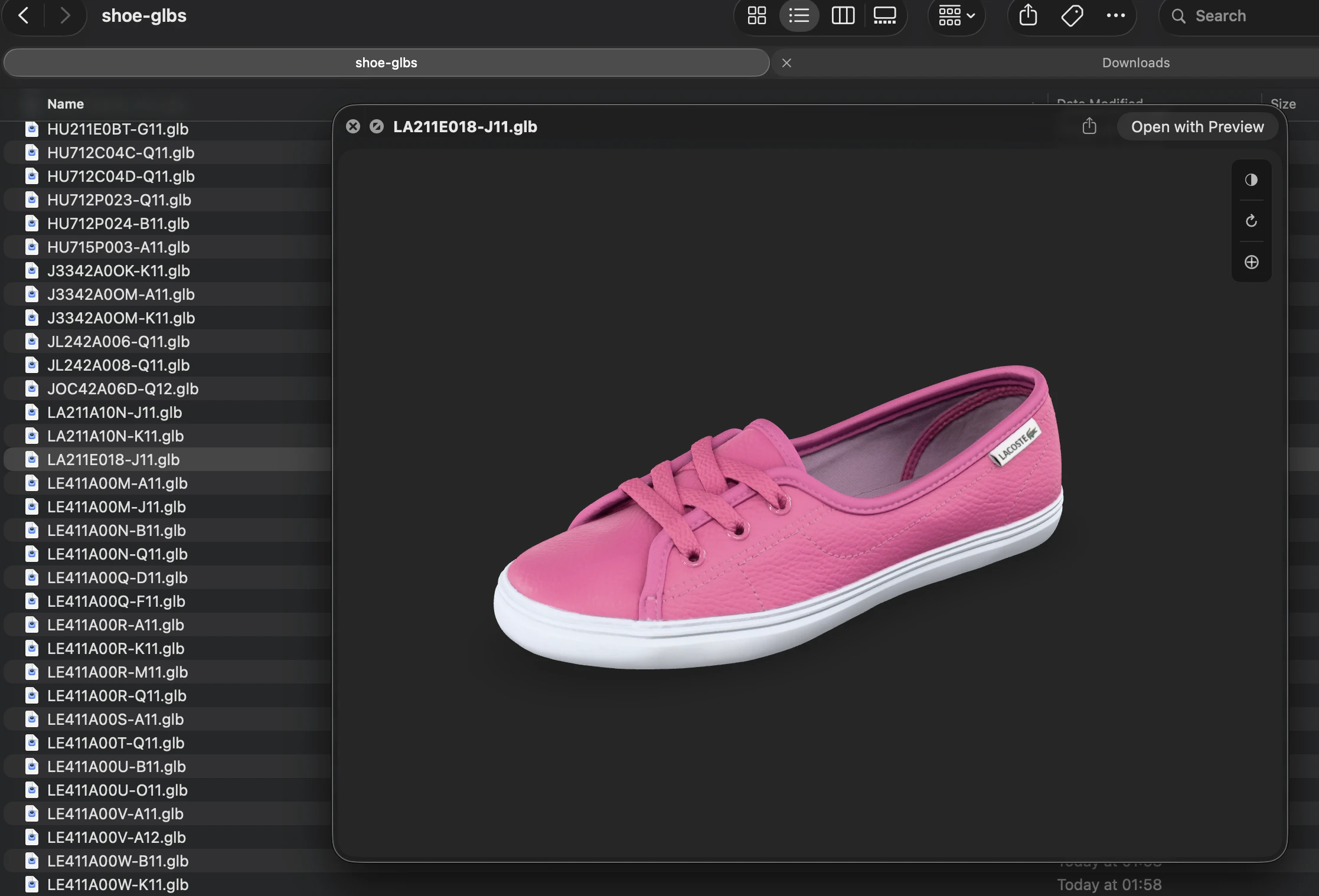Switch to list view
This screenshot has width=1319, height=896.
[x=799, y=16]
